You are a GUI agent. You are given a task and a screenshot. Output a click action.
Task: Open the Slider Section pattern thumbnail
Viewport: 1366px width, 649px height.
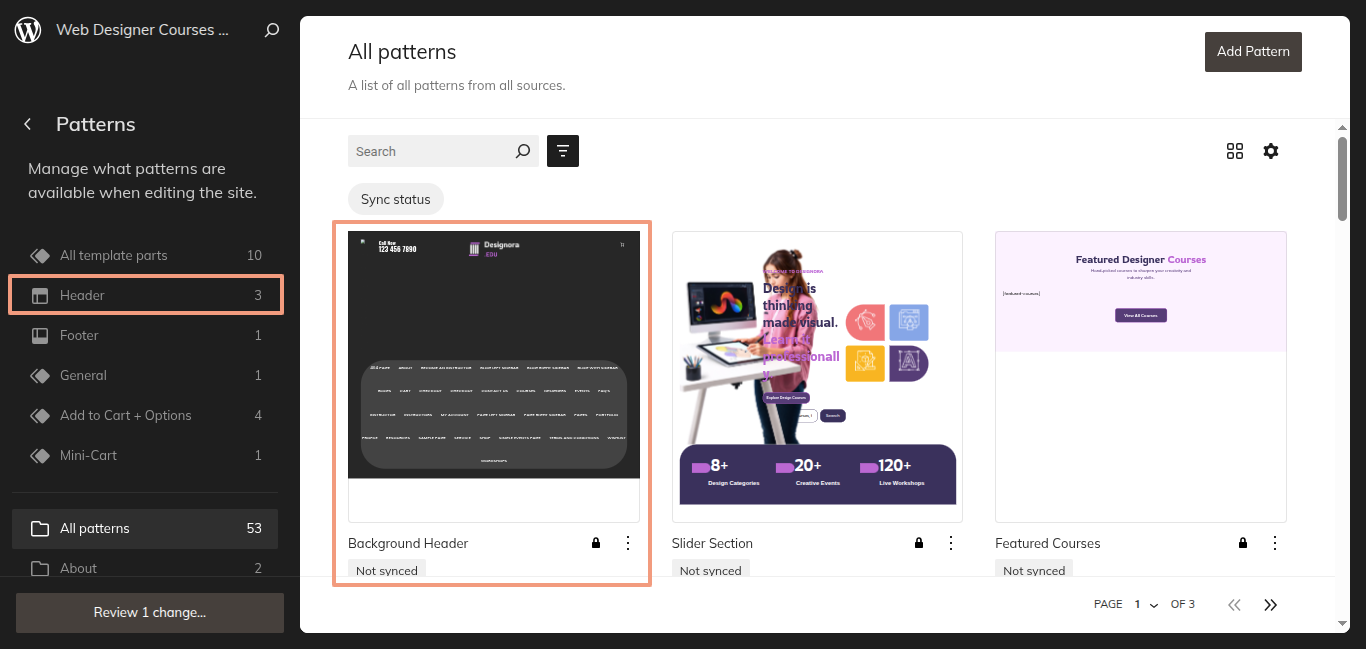pyautogui.click(x=817, y=376)
